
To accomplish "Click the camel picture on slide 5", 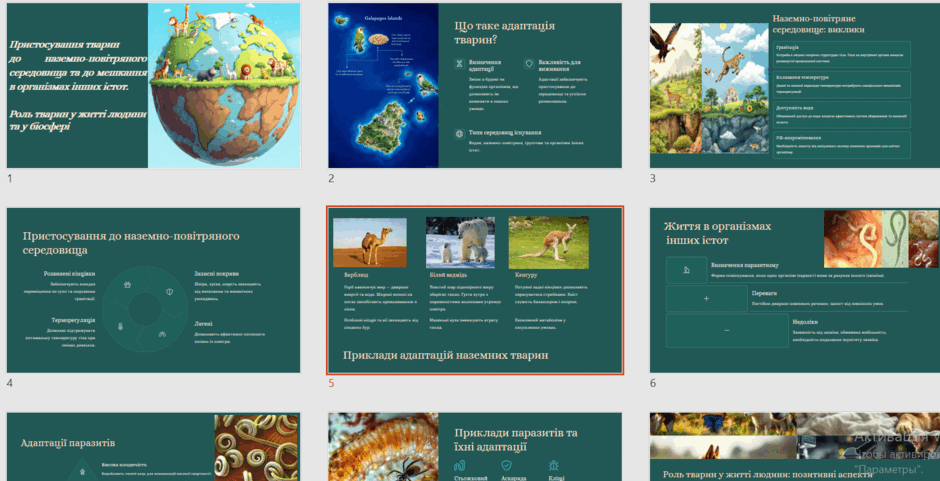I will (370, 242).
